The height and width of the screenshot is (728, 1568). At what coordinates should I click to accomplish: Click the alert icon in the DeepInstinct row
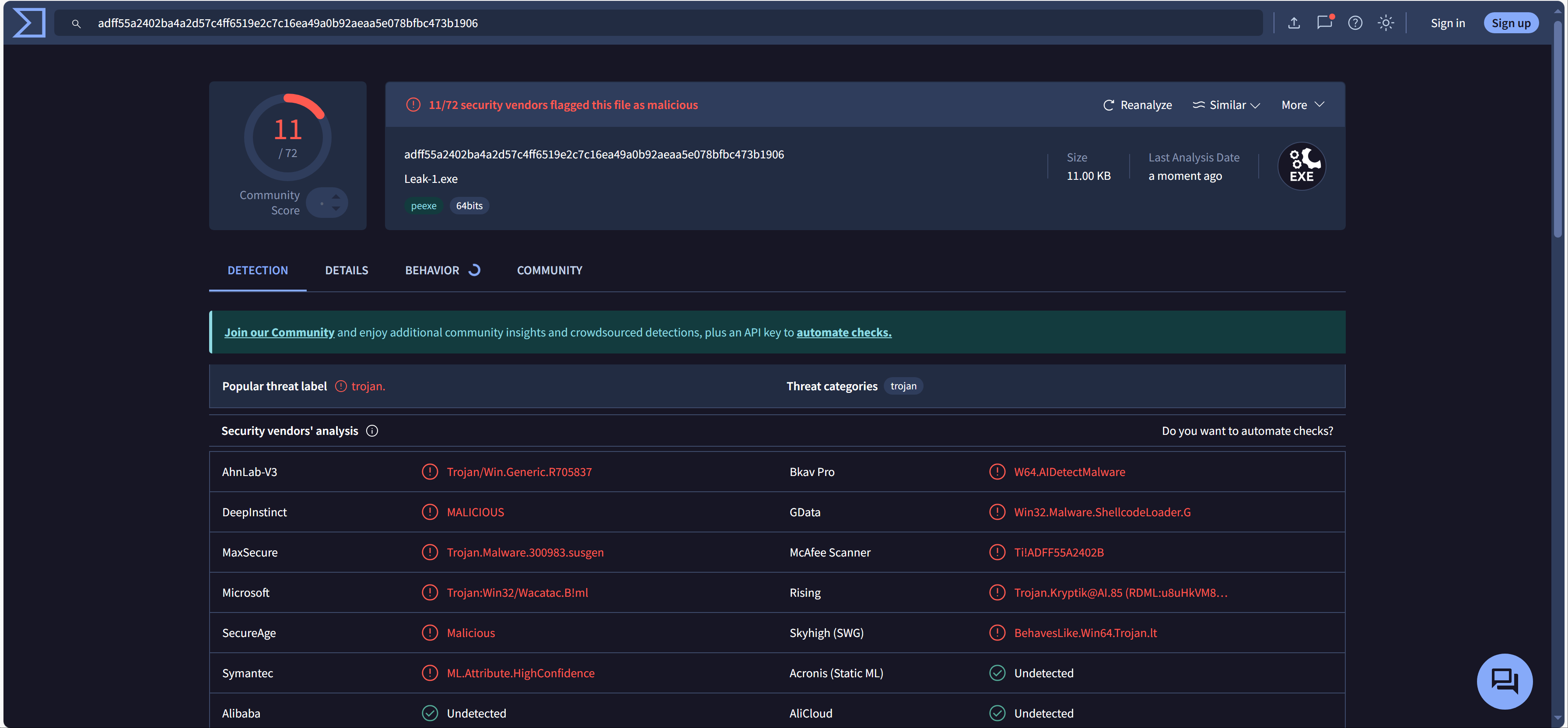coord(430,512)
